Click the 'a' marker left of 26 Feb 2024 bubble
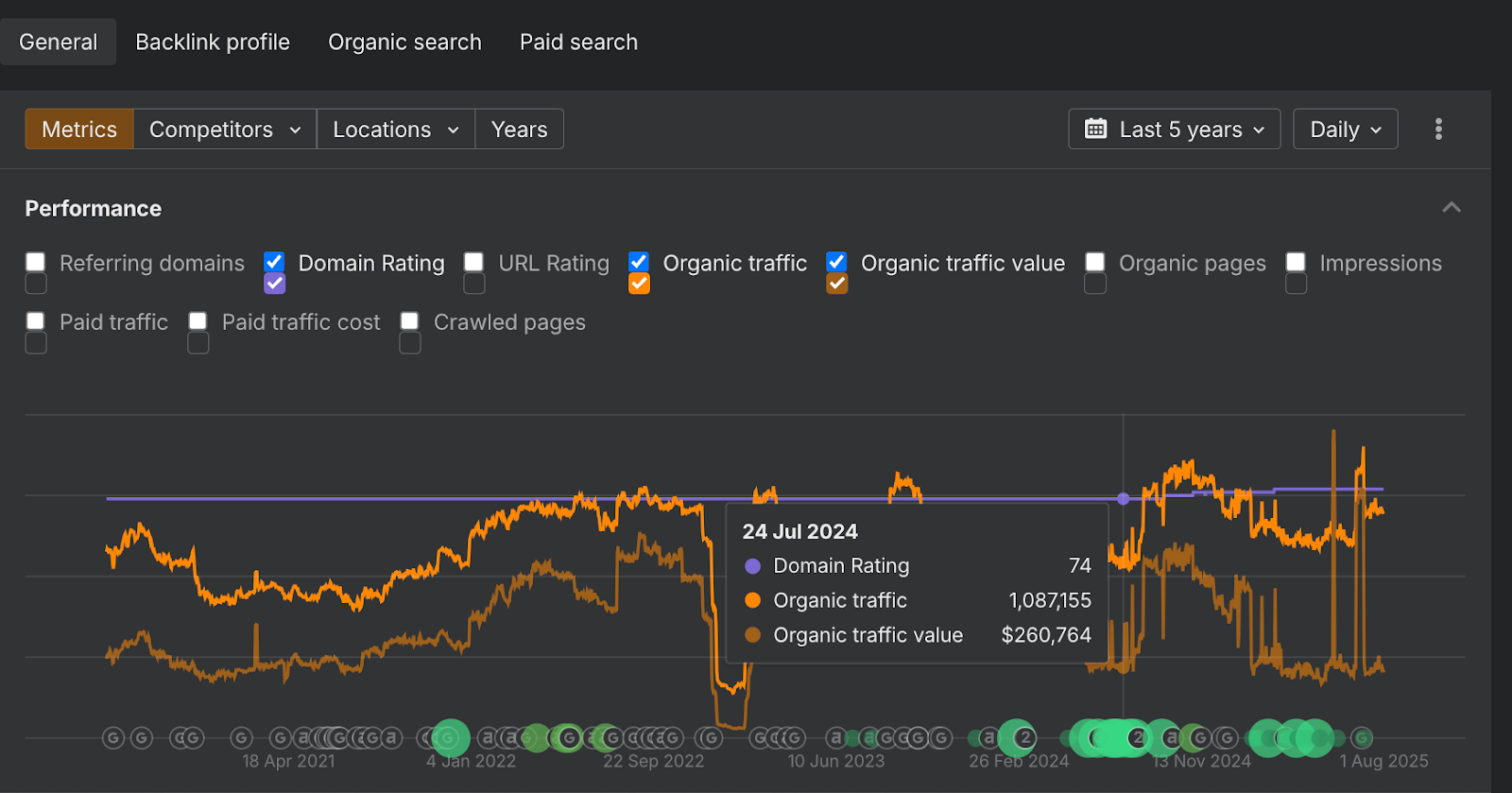Viewport: 1512px width, 793px height. tap(988, 737)
